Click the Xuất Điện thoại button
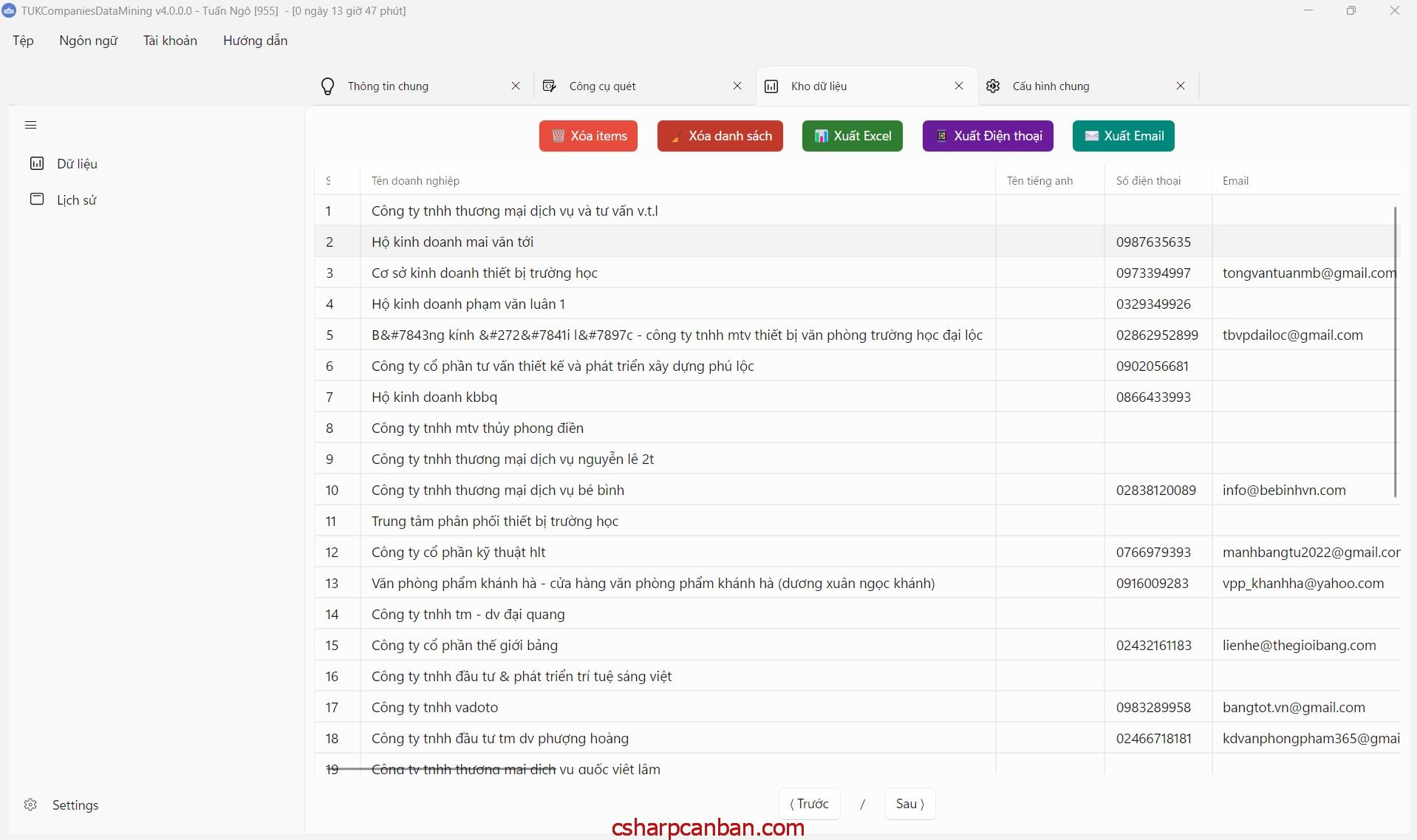 988,136
